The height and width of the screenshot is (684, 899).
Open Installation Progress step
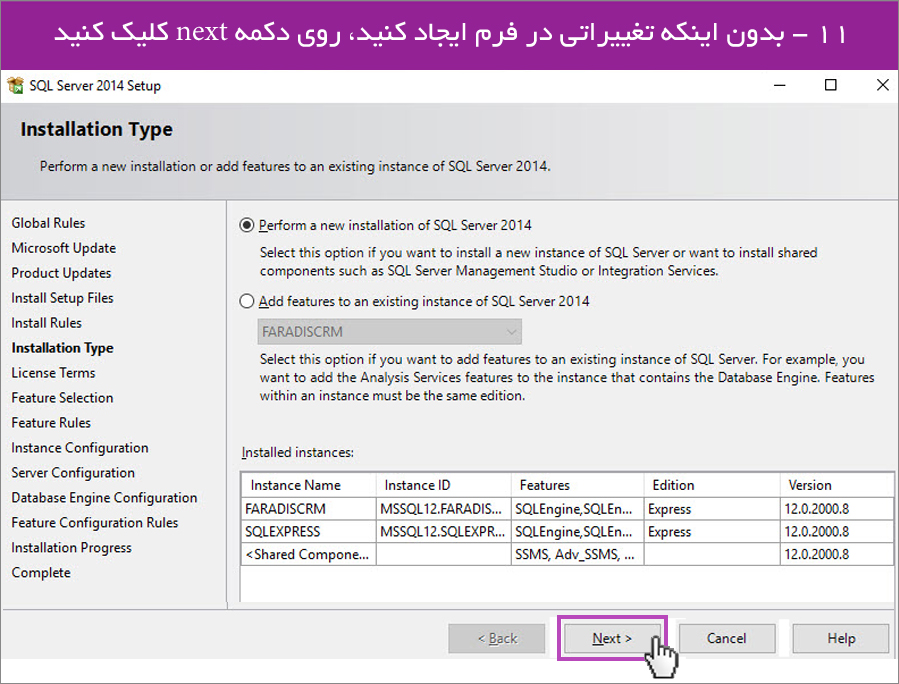(72, 548)
